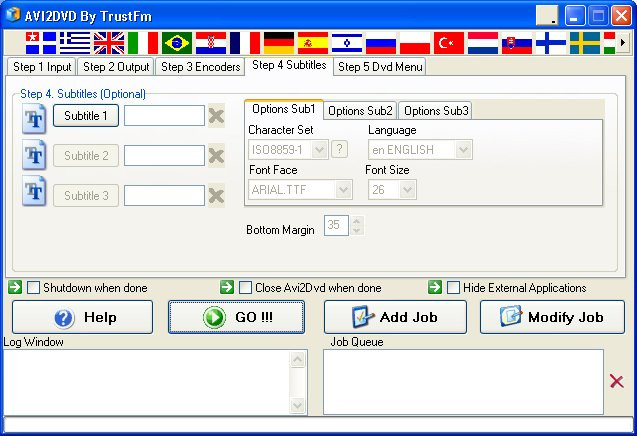The height and width of the screenshot is (436, 637).
Task: Click the text icon beside Subtitle 1
Action: pos(34,119)
